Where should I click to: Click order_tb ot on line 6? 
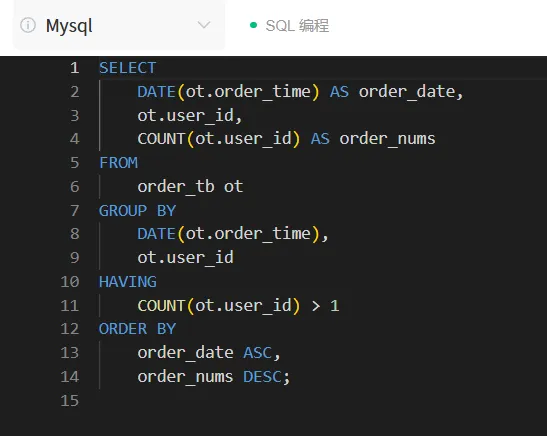pyautogui.click(x=190, y=187)
